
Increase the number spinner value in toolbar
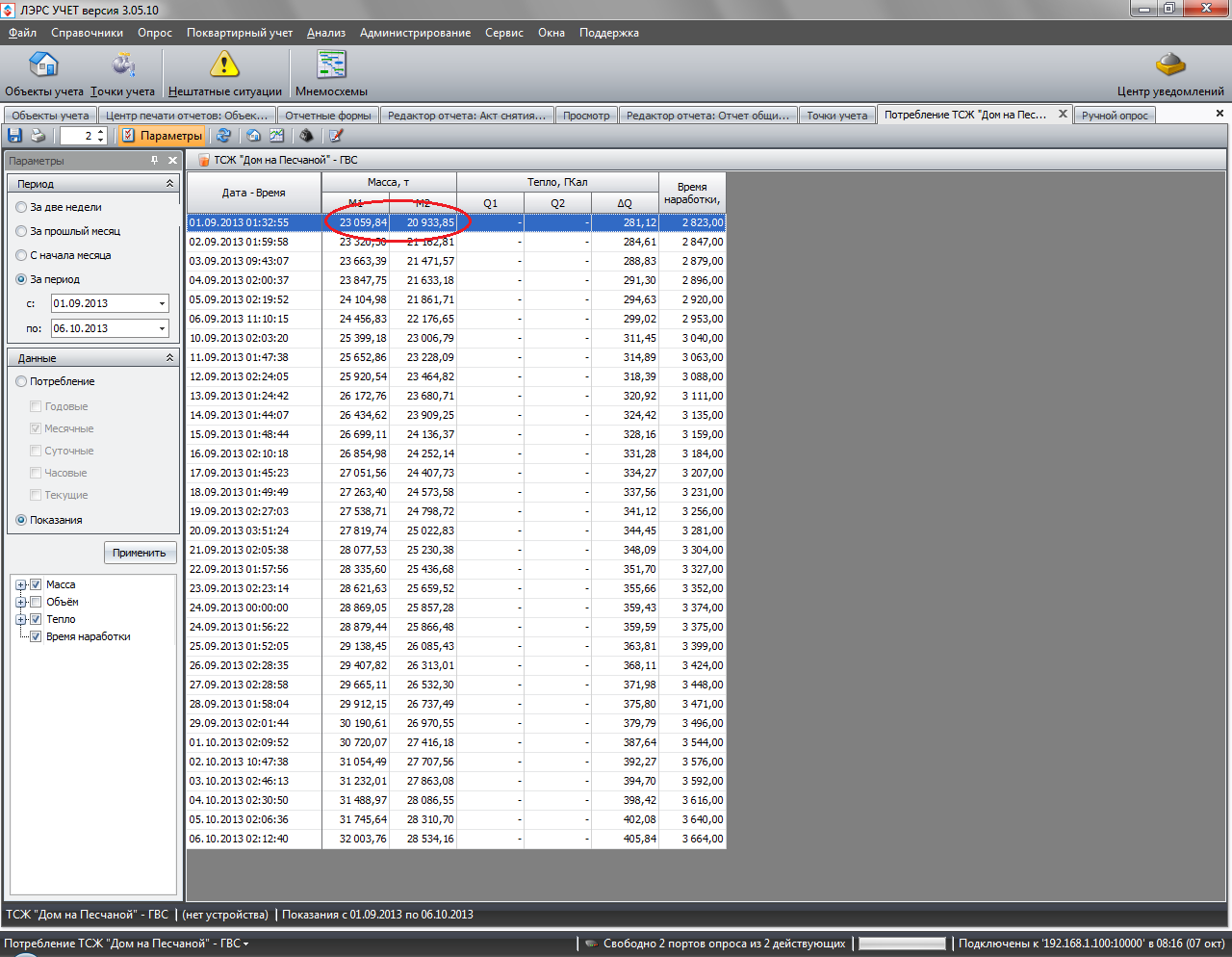(x=101, y=132)
